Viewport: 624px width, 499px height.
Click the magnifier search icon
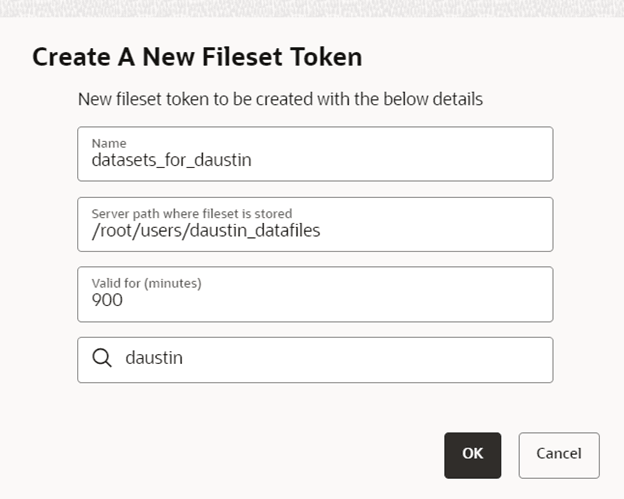[x=101, y=359]
